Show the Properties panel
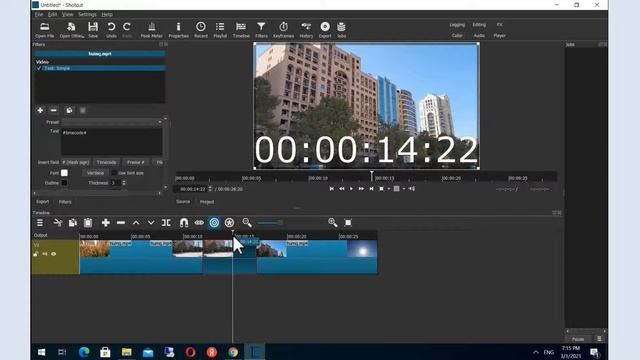Screen dimensions: 640x360 [178, 30]
